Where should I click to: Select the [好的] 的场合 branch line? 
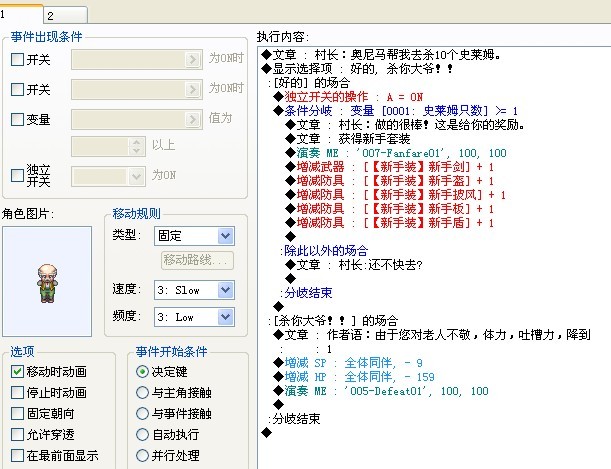[308, 83]
